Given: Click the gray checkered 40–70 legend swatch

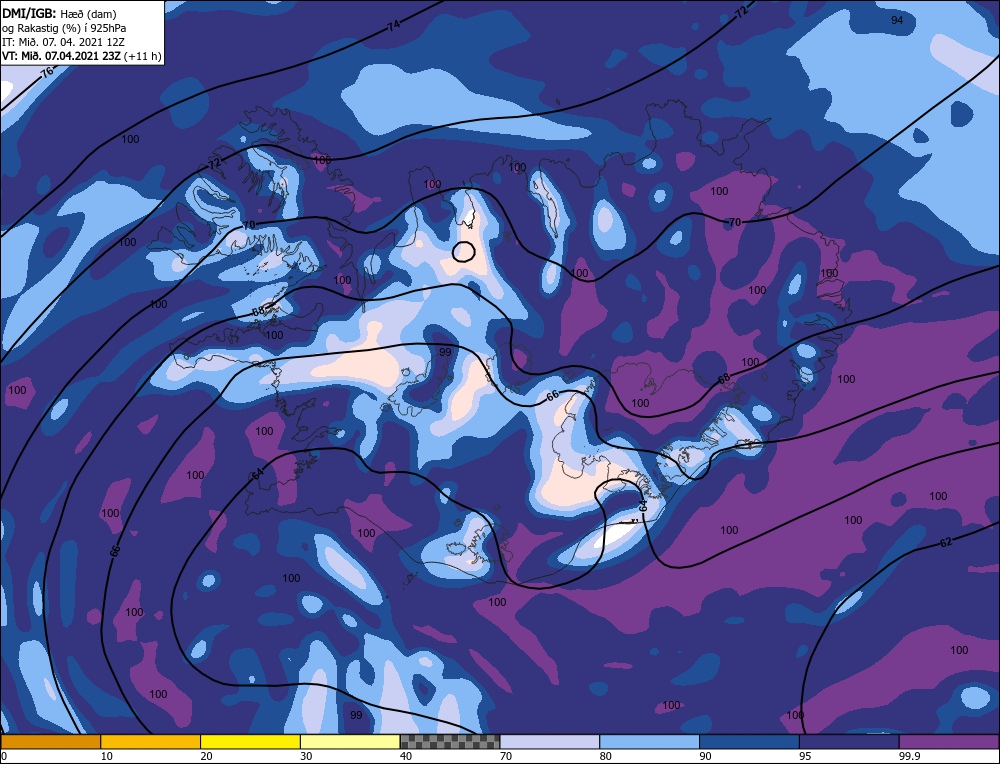Looking at the screenshot, I should [450, 742].
